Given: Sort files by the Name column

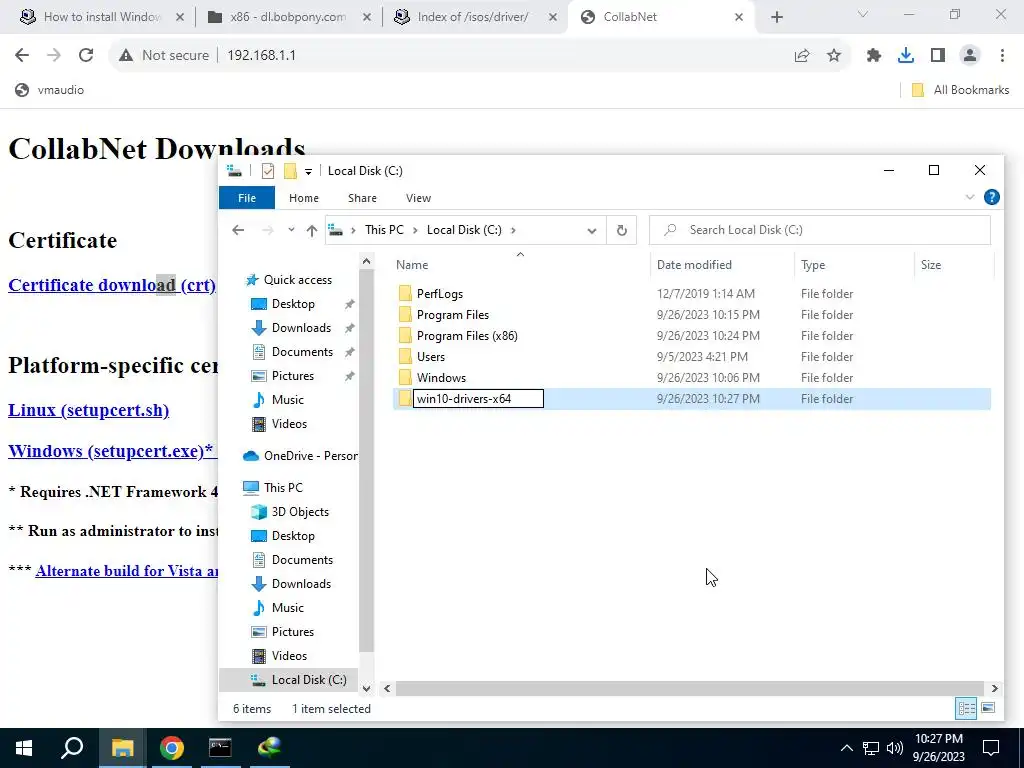Looking at the screenshot, I should click(x=412, y=265).
